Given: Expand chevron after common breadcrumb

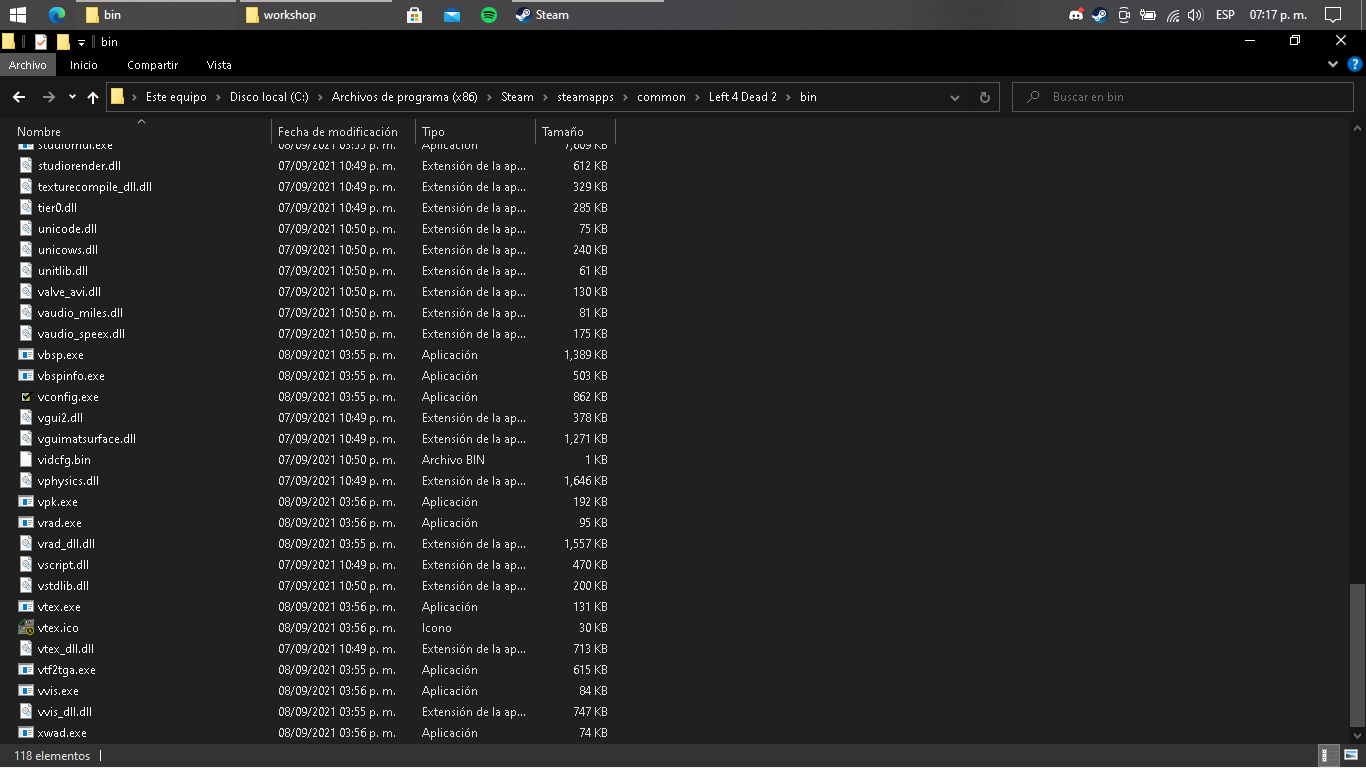Looking at the screenshot, I should (x=698, y=97).
